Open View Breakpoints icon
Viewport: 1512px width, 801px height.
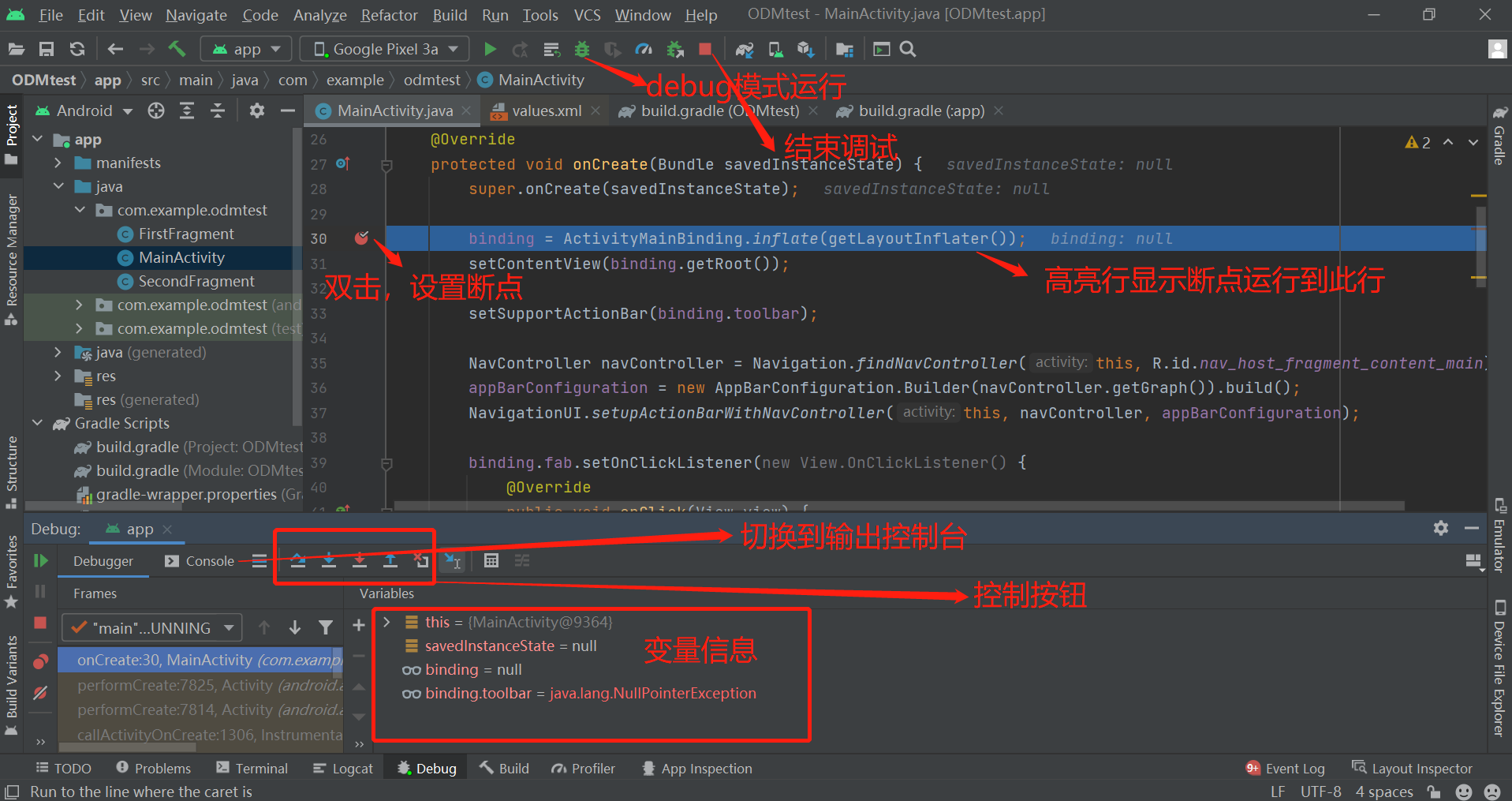pos(40,661)
